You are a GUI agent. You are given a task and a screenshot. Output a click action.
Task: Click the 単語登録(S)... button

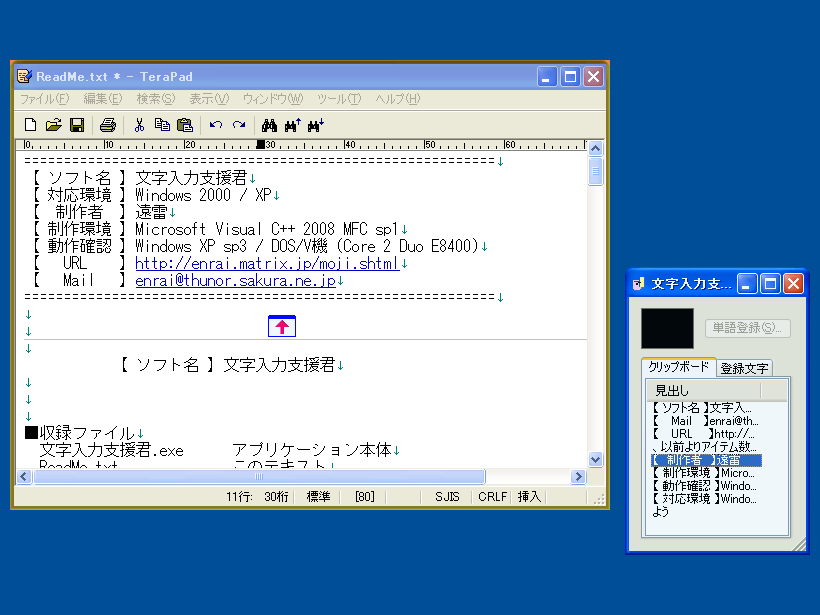coord(747,328)
